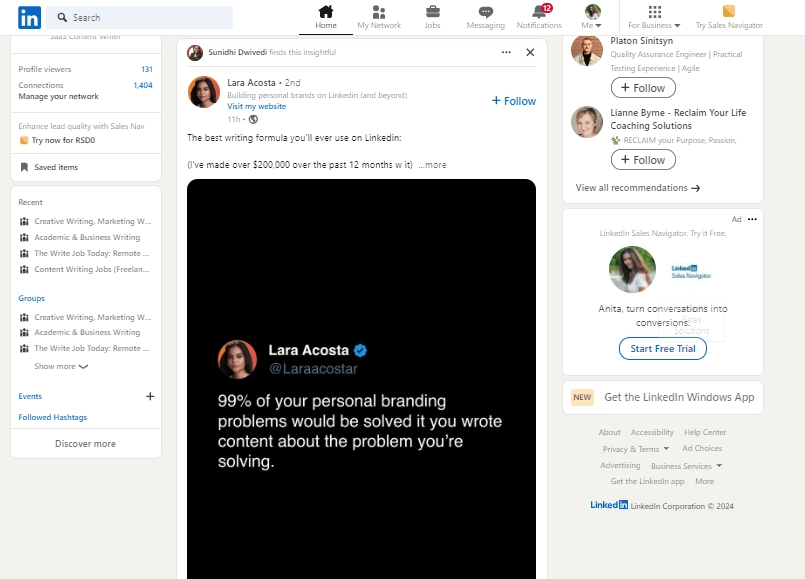Open the Events link
The height and width of the screenshot is (579, 805).
30,396
